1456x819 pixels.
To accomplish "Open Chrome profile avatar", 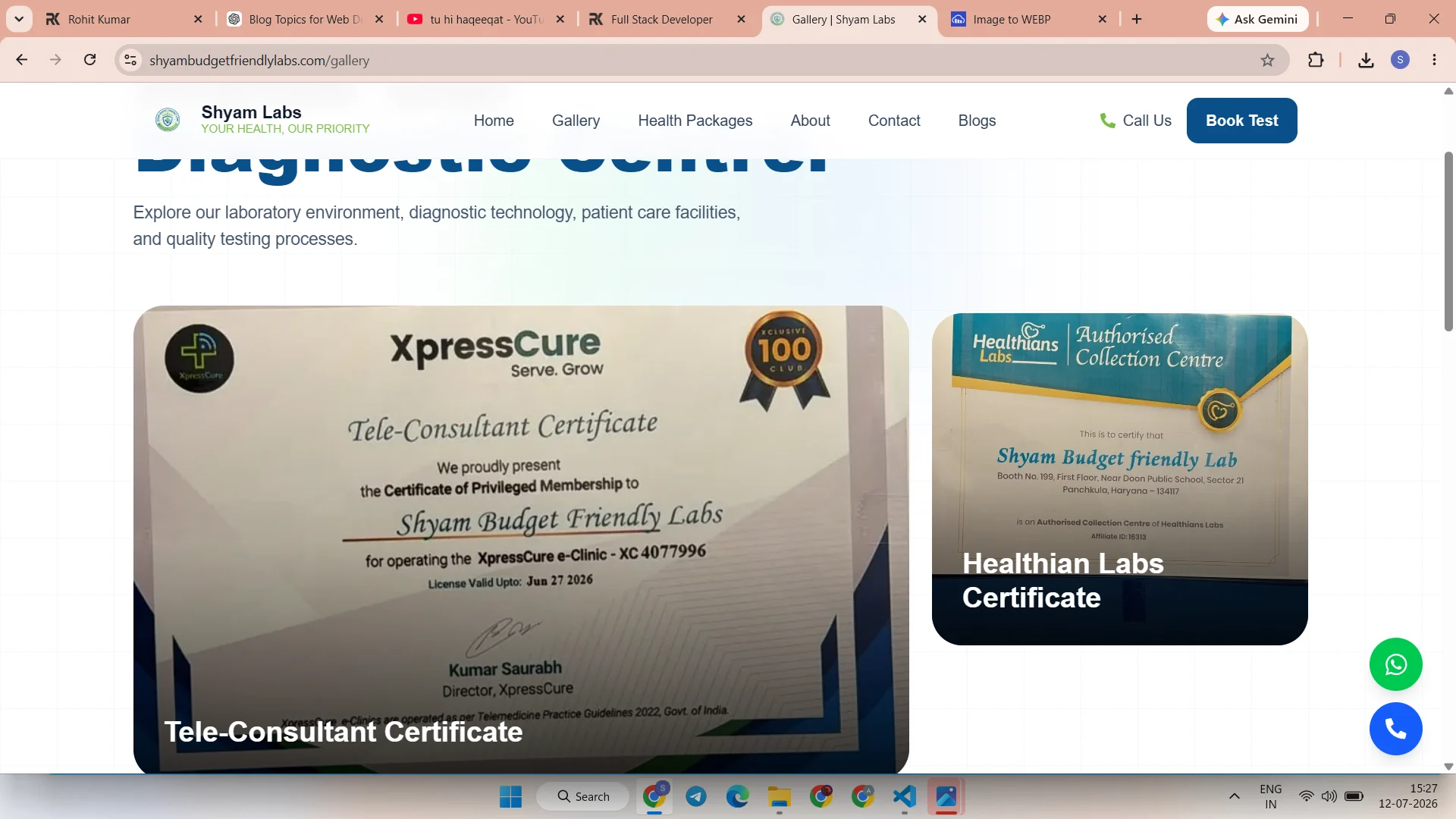I will pyautogui.click(x=1400, y=60).
